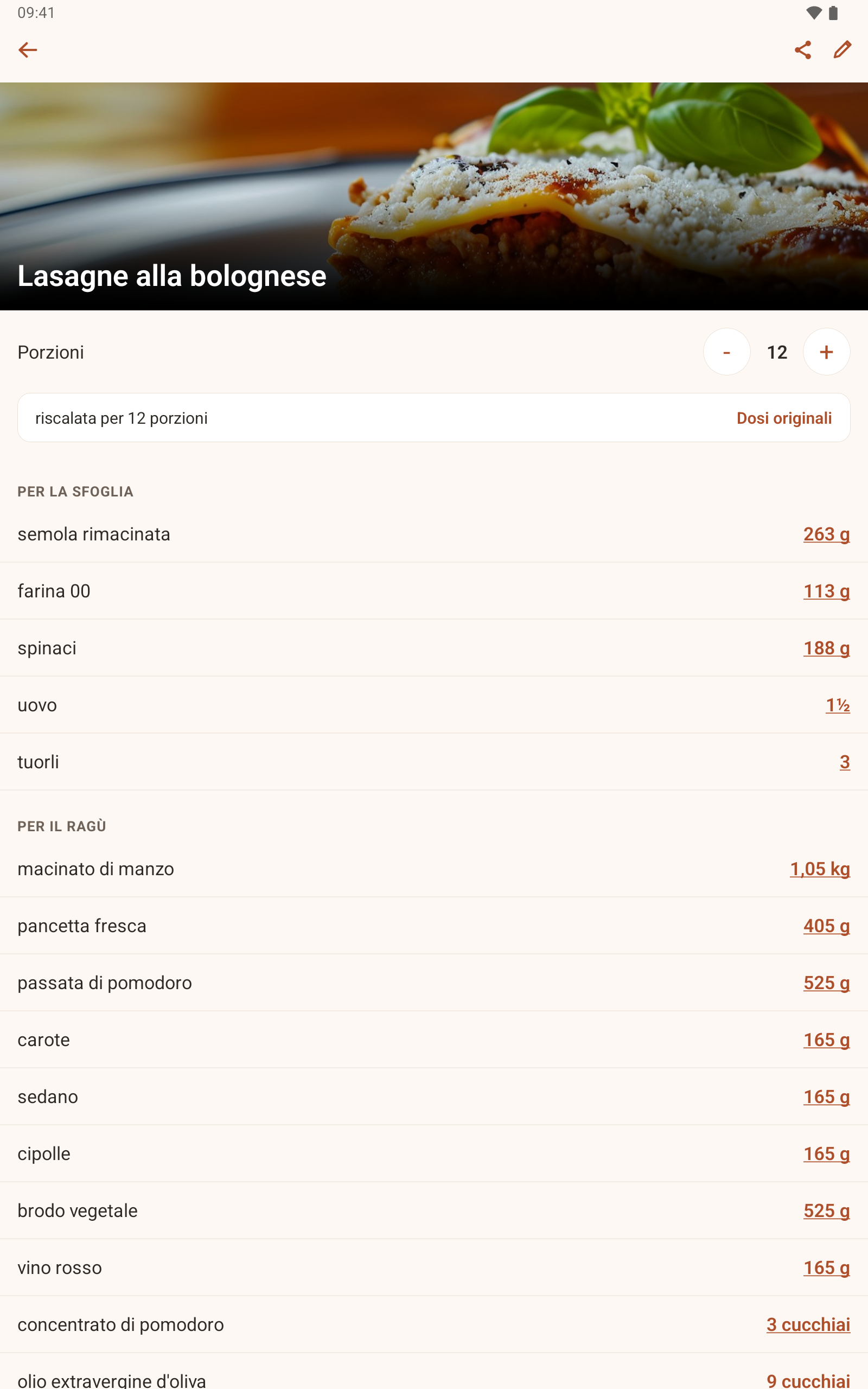Select the 405 g pancetta quantity

click(826, 926)
